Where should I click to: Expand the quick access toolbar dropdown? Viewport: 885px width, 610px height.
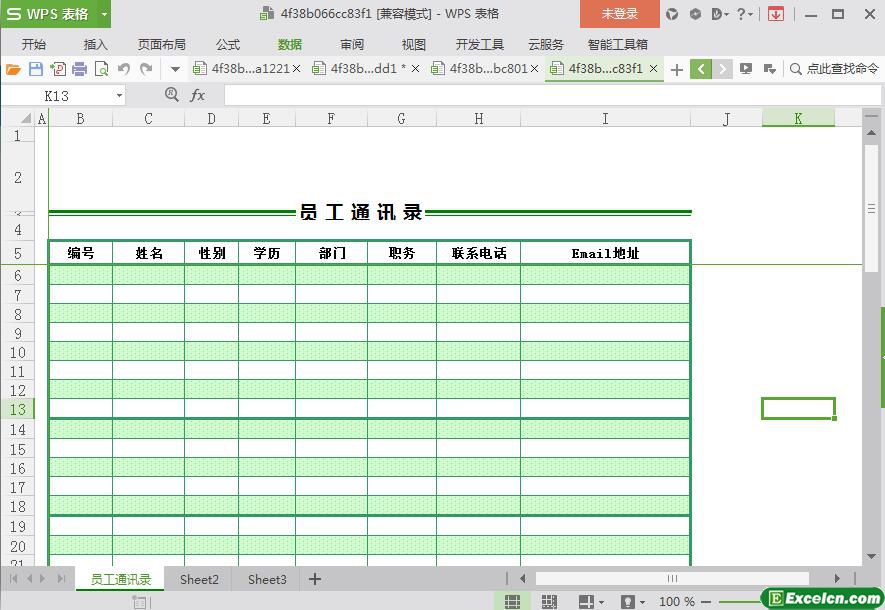click(x=175, y=69)
